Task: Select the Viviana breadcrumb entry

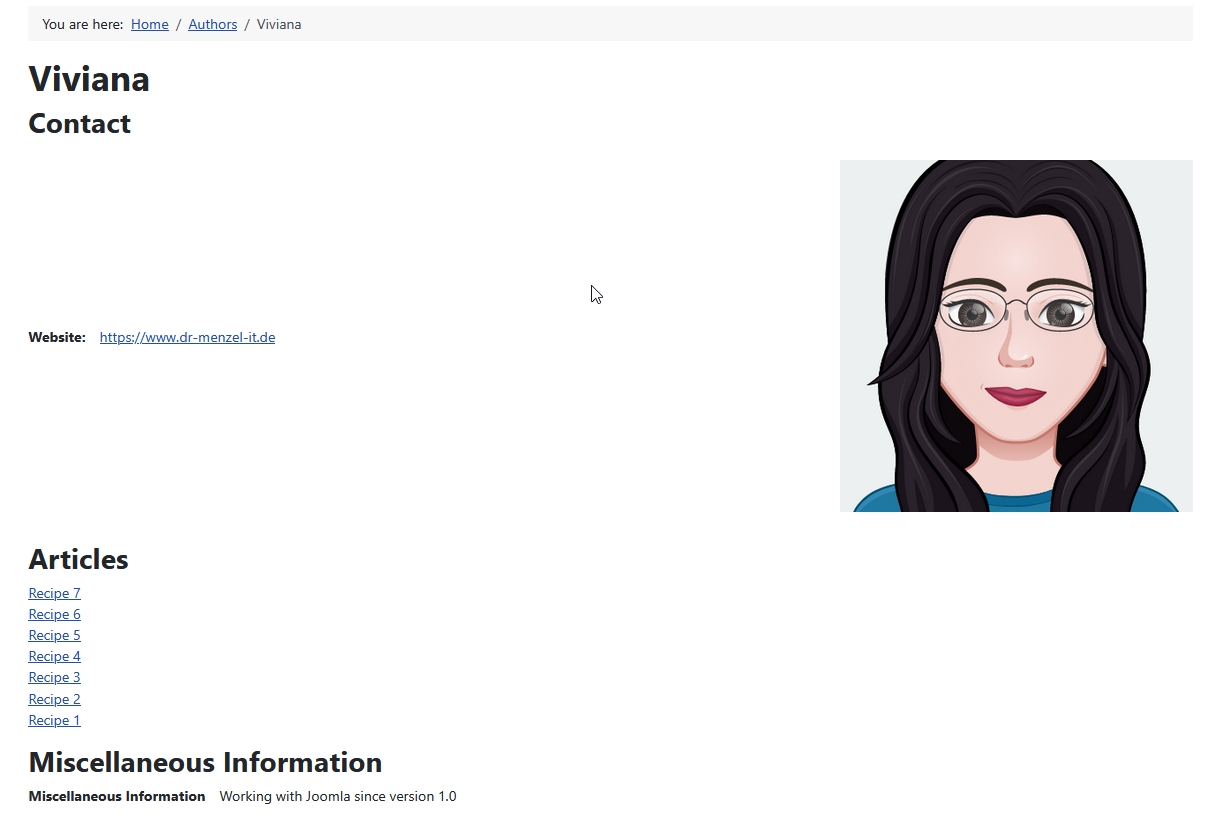Action: click(x=279, y=24)
